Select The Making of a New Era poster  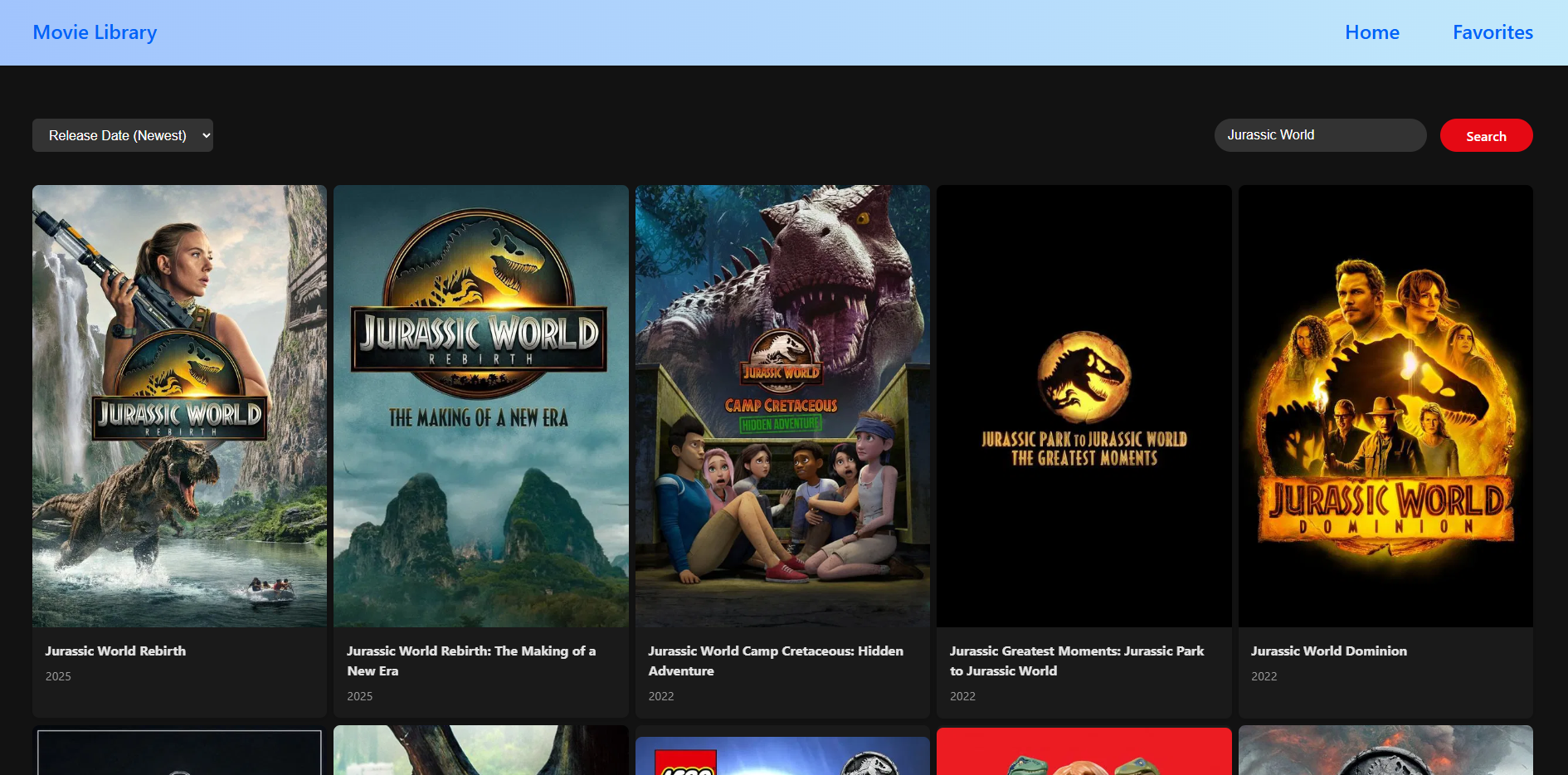click(x=480, y=406)
